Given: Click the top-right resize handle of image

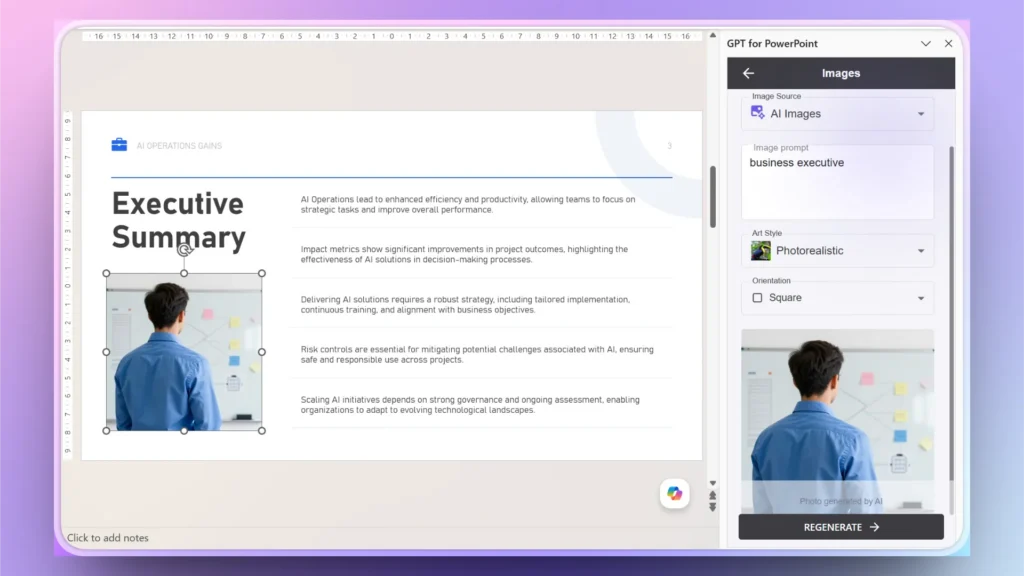Looking at the screenshot, I should tap(262, 274).
